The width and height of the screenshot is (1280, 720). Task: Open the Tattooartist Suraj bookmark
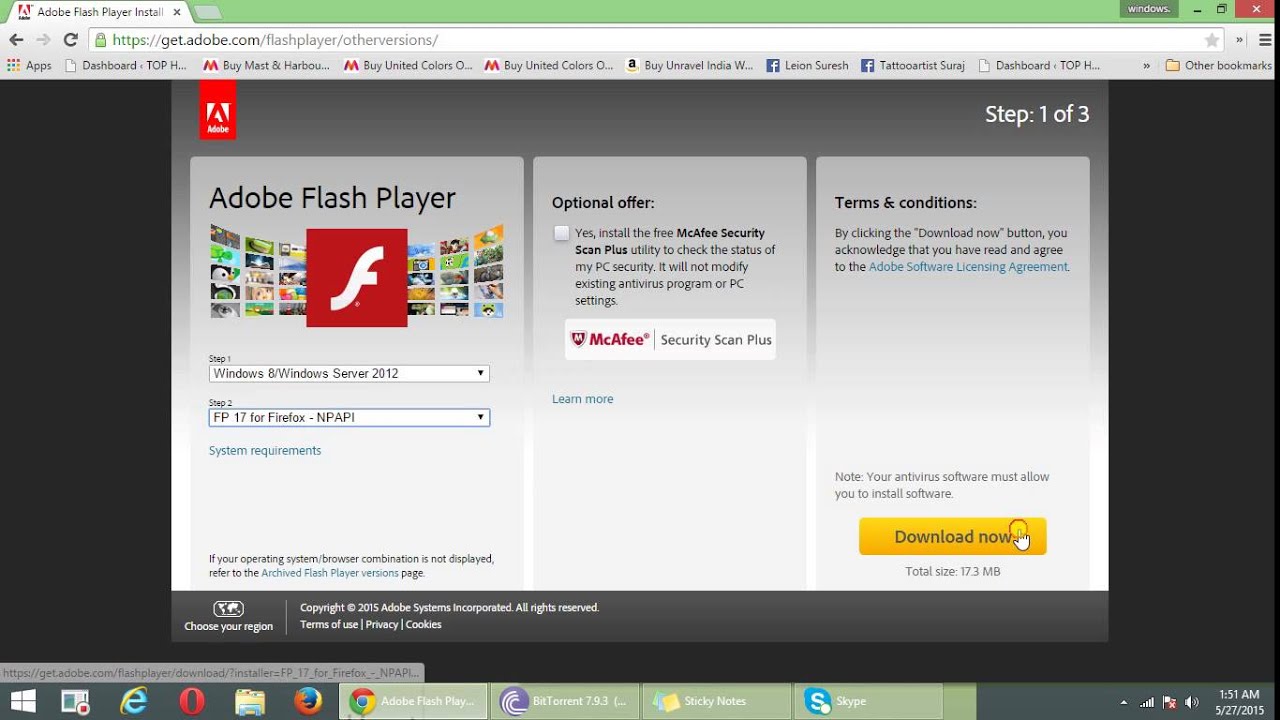click(x=913, y=65)
